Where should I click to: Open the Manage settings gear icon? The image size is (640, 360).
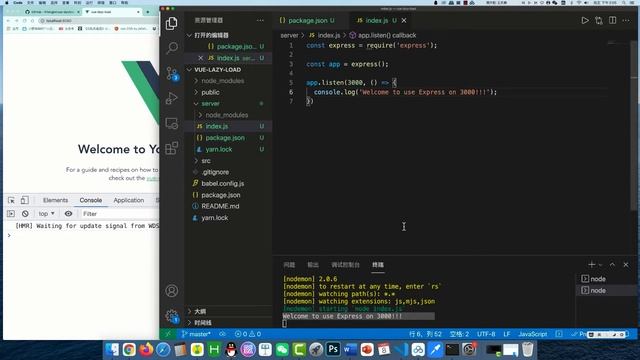click(x=172, y=316)
